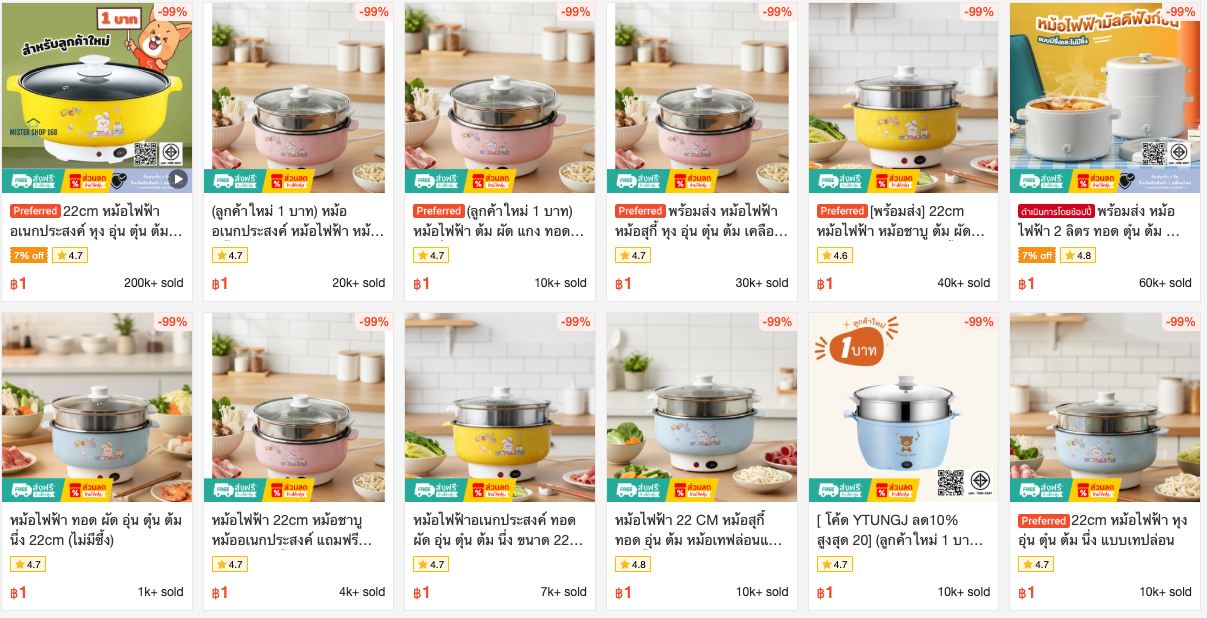Click the QR code on the YTUNGJ product image
Viewport: 1207px width, 618px height.
[x=950, y=483]
